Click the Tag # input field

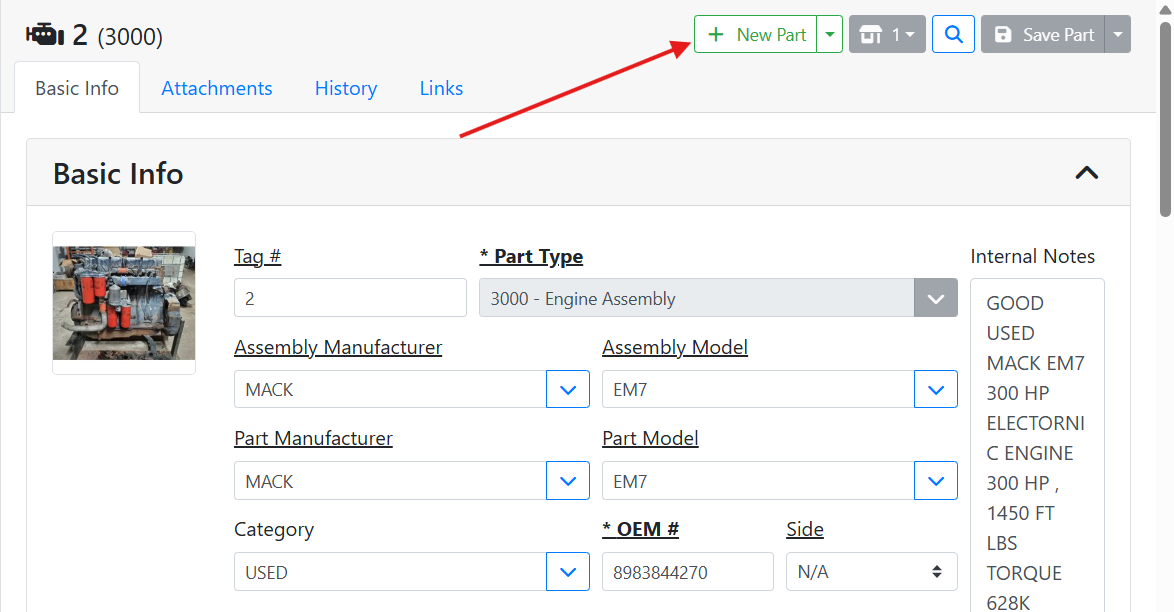coord(350,299)
